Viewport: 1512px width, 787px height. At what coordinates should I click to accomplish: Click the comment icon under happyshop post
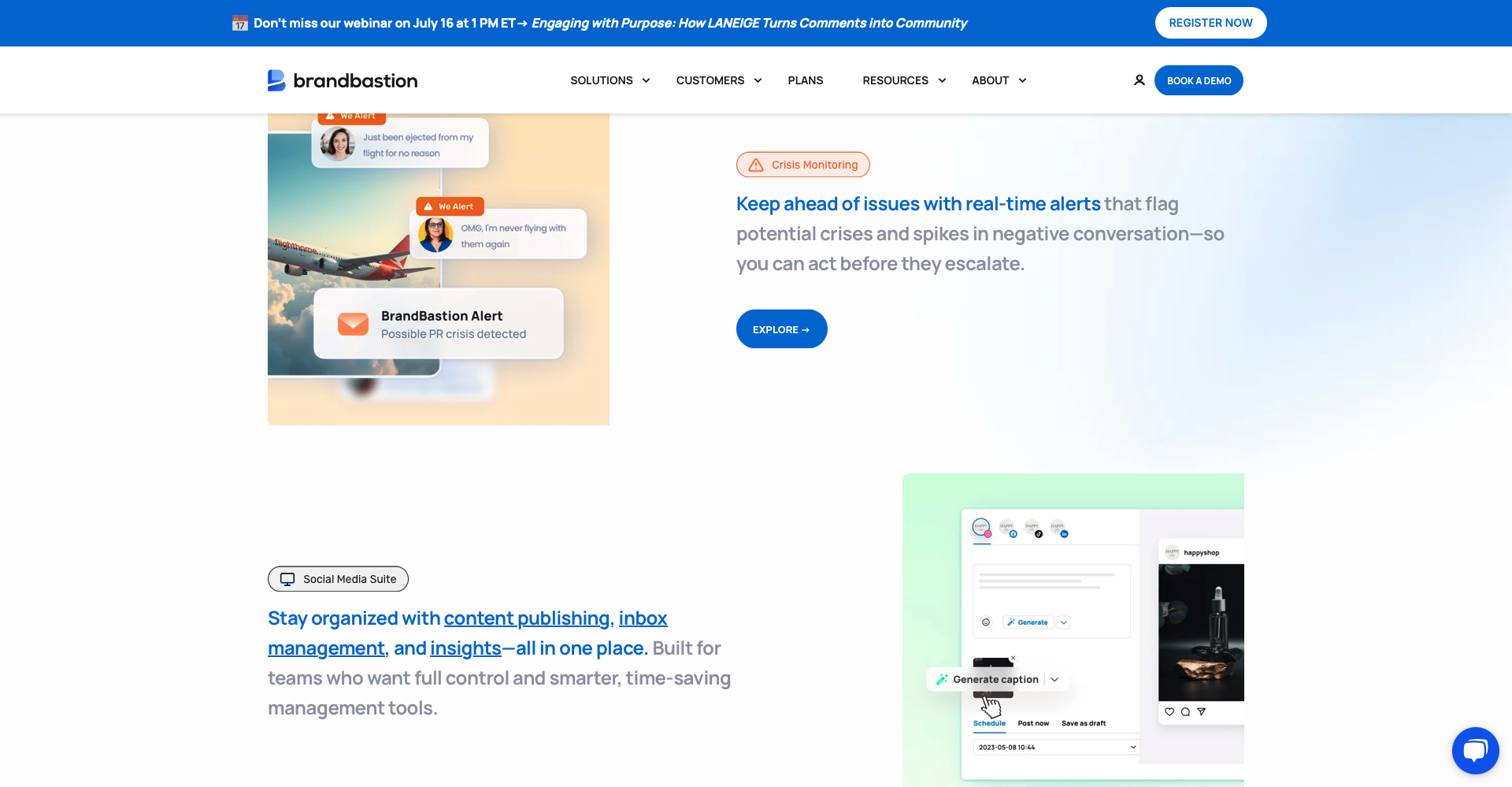(x=1185, y=711)
